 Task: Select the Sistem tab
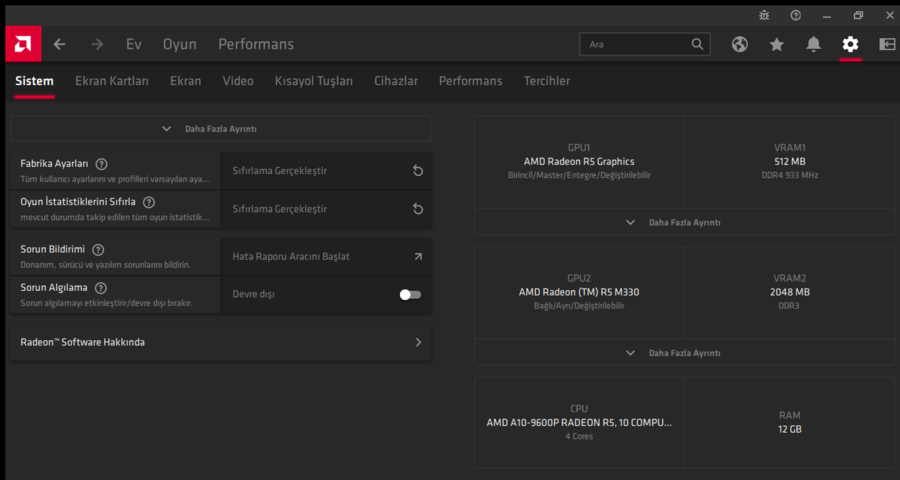point(34,81)
